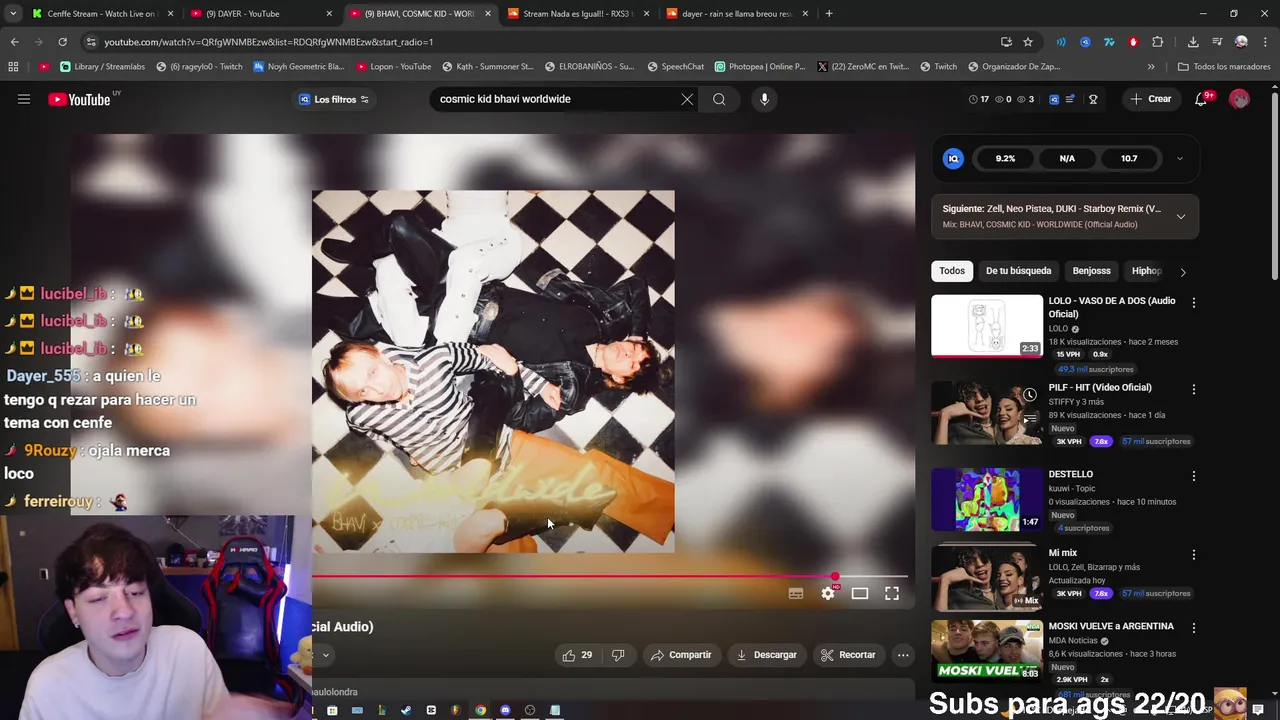Toggle subtitles in the video player
Viewport: 1280px width, 720px height.
796,594
